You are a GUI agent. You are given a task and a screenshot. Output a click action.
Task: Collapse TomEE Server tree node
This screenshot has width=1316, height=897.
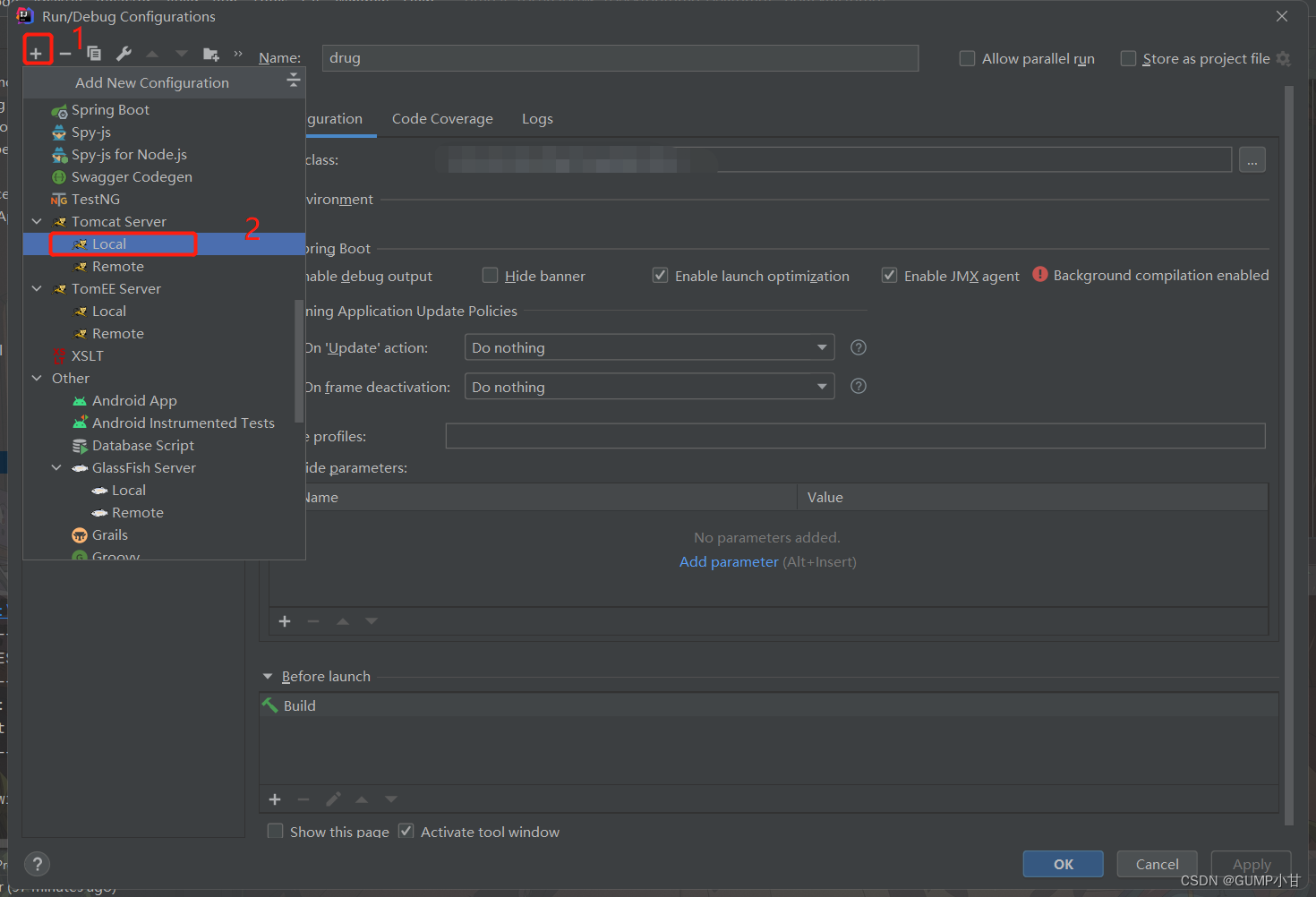pos(37,288)
